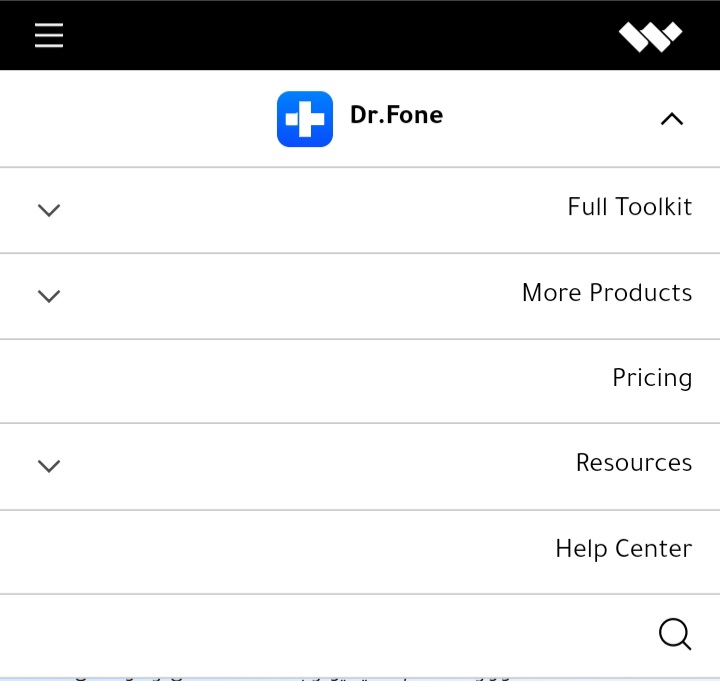Select the Full Toolkit menu label
720x681 pixels.
pyautogui.click(x=629, y=207)
